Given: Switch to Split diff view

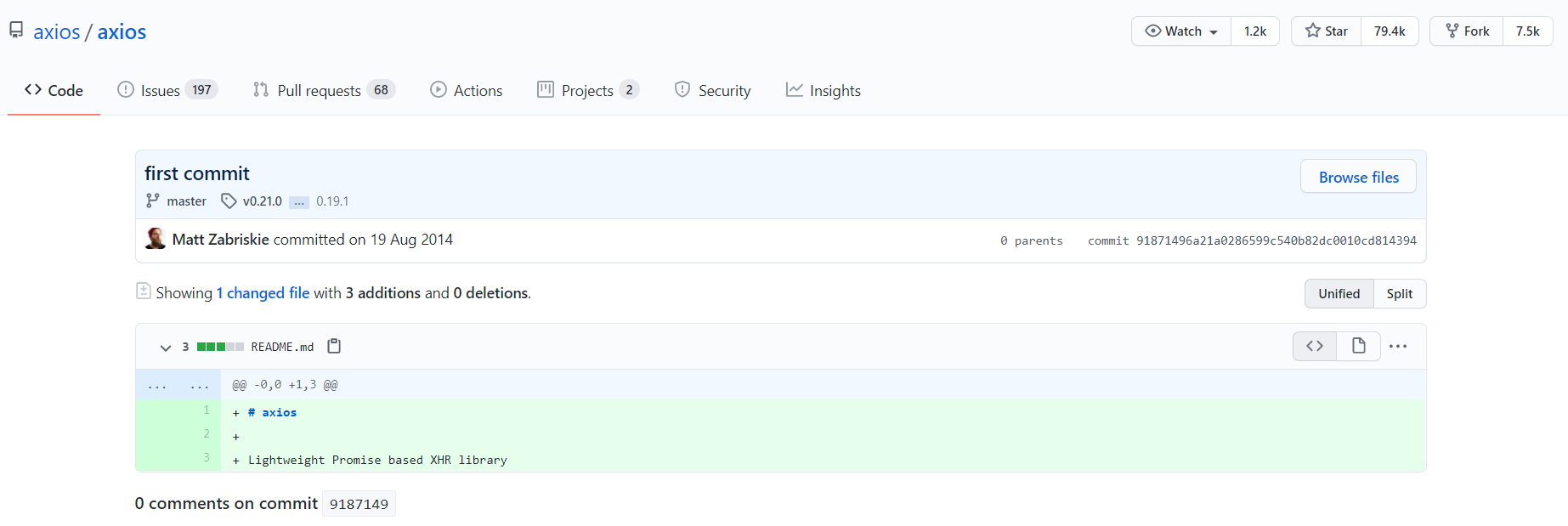Looking at the screenshot, I should tap(1399, 293).
